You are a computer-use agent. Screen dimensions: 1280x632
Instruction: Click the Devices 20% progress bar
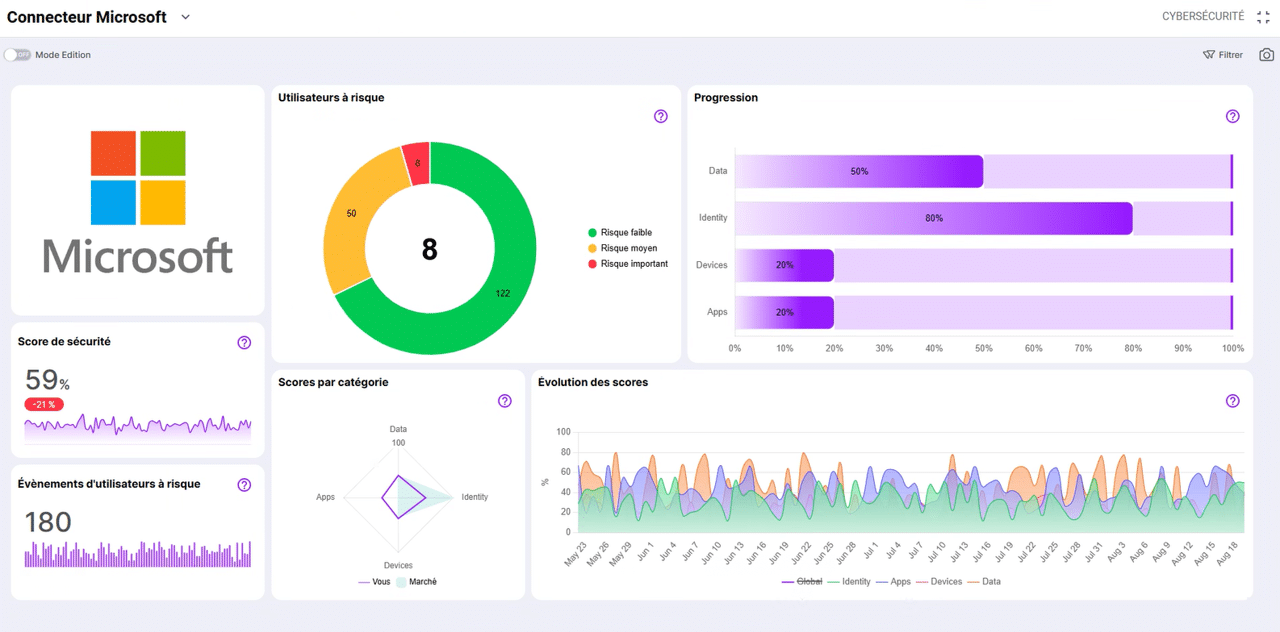click(784, 265)
